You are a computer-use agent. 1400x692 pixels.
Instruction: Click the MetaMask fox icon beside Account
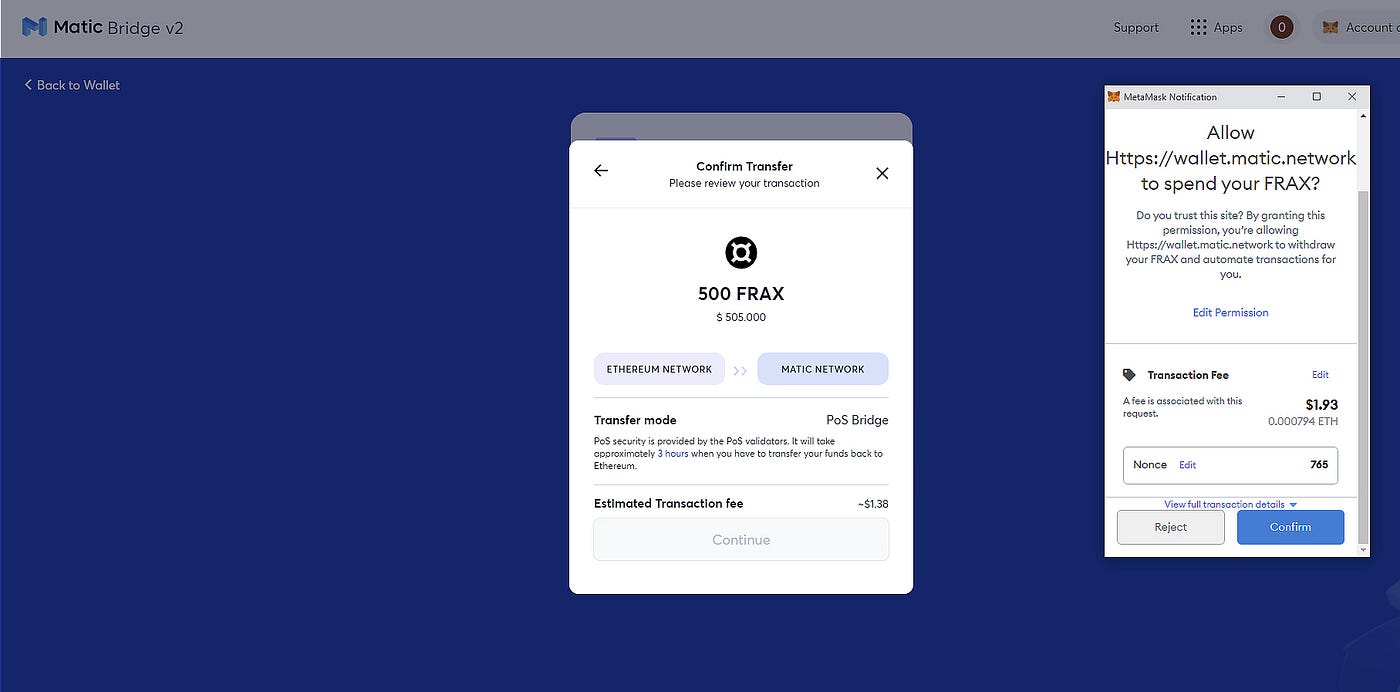[1330, 27]
